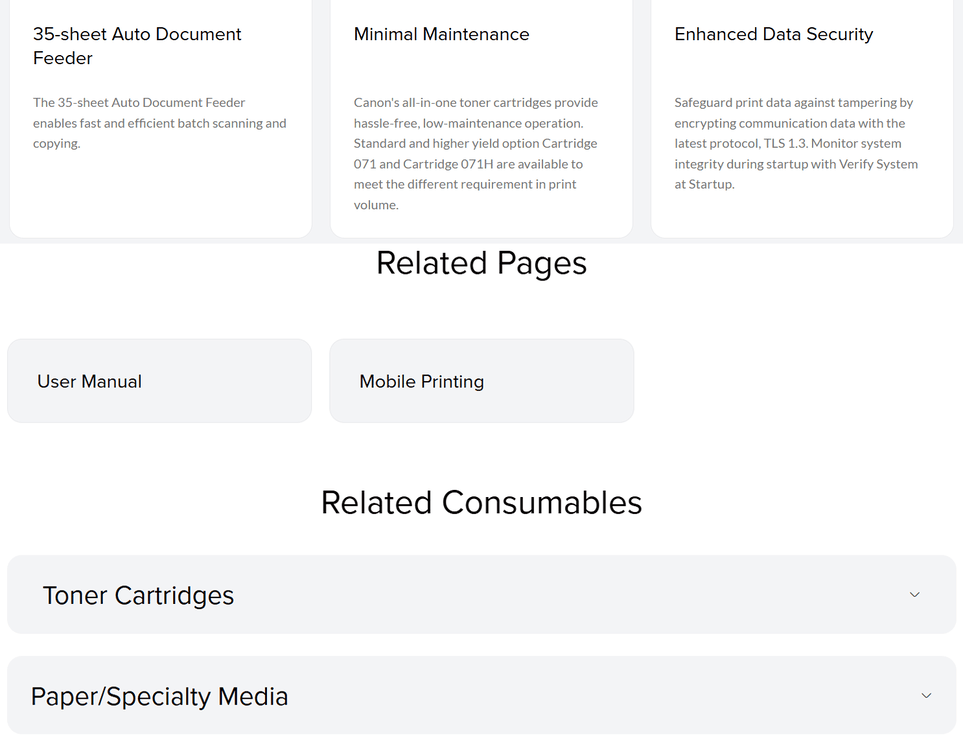This screenshot has width=963, height=742.
Task: Open the Mobile Printing page link
Action: pos(482,381)
